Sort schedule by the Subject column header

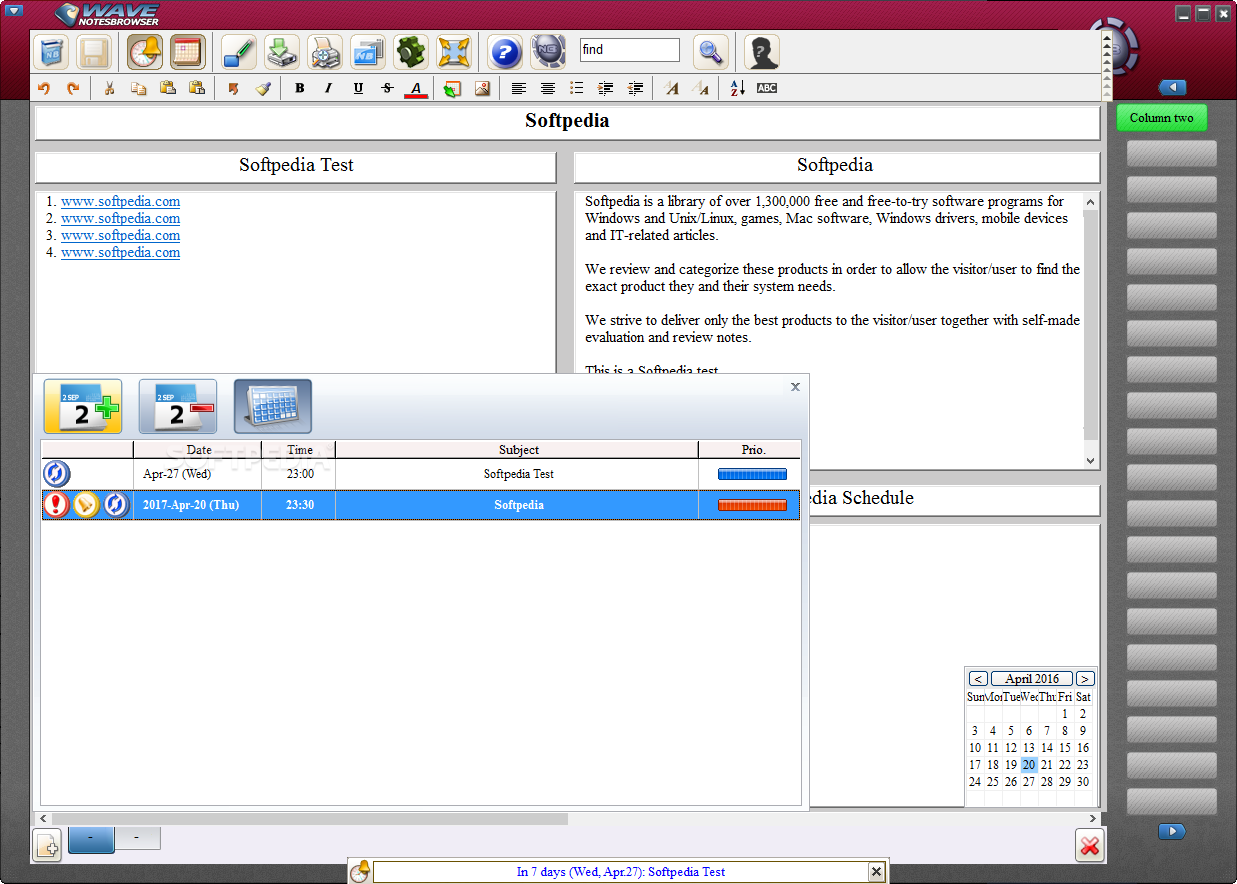[x=518, y=450]
